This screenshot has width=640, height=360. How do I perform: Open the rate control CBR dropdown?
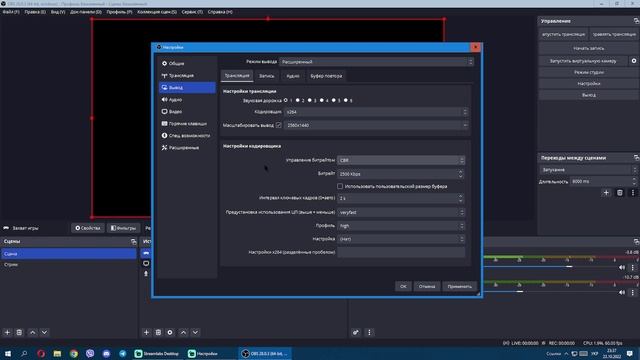pos(401,160)
